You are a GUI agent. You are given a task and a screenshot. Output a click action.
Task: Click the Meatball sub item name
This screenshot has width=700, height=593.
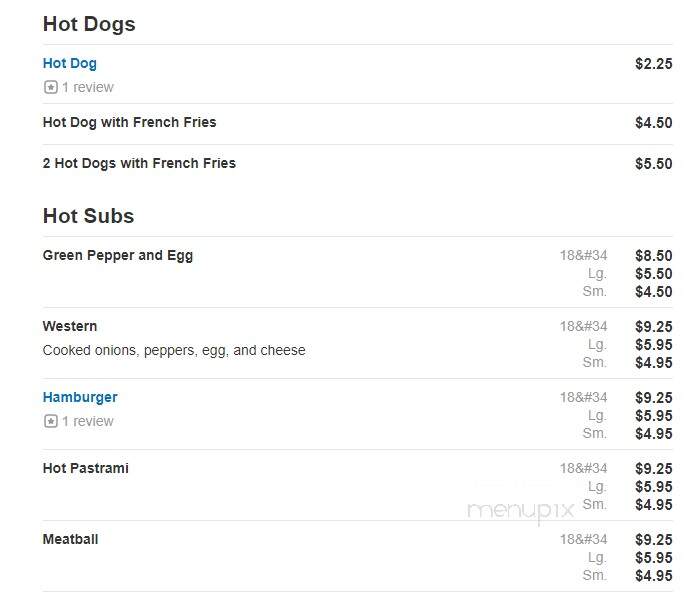(x=71, y=539)
